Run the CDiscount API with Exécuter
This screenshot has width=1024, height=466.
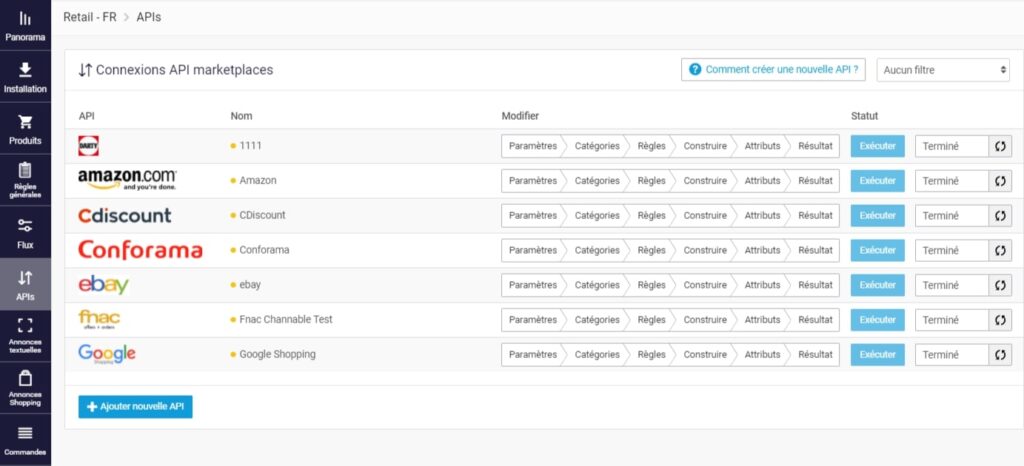coord(877,216)
